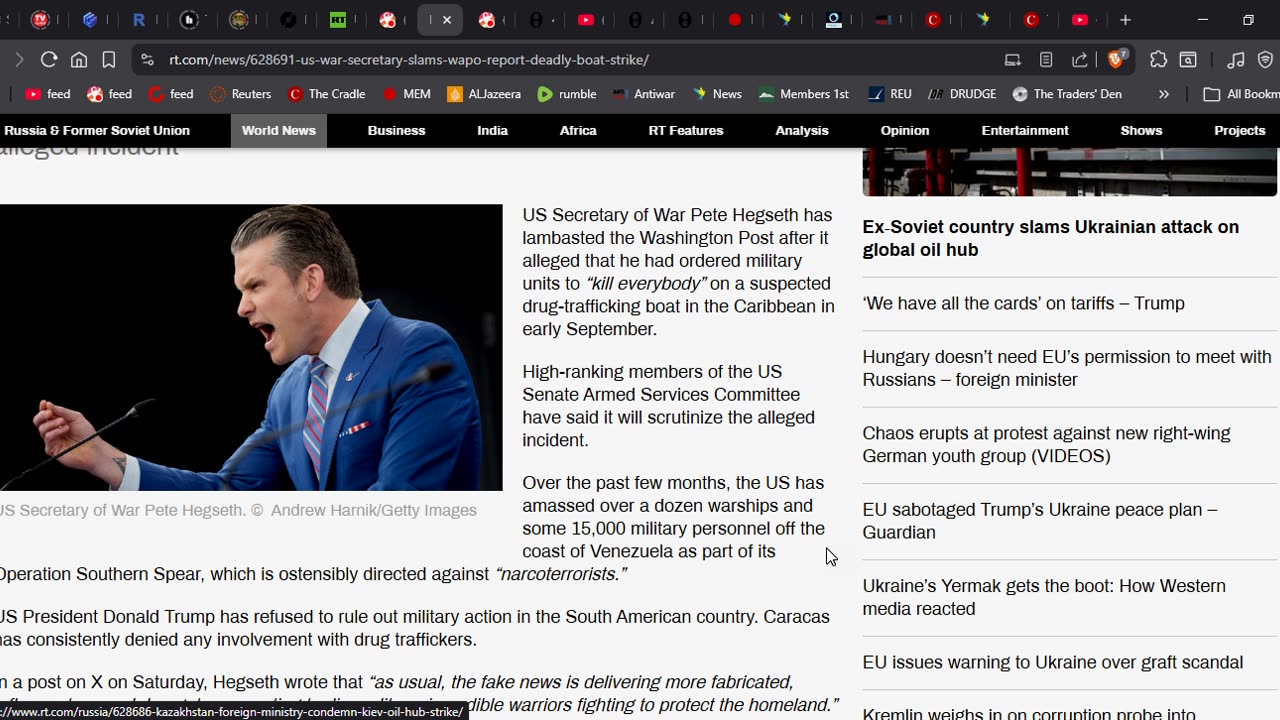Screen dimensions: 1280x720
Task: Open Brave Shields panel
Action: coord(1117,59)
